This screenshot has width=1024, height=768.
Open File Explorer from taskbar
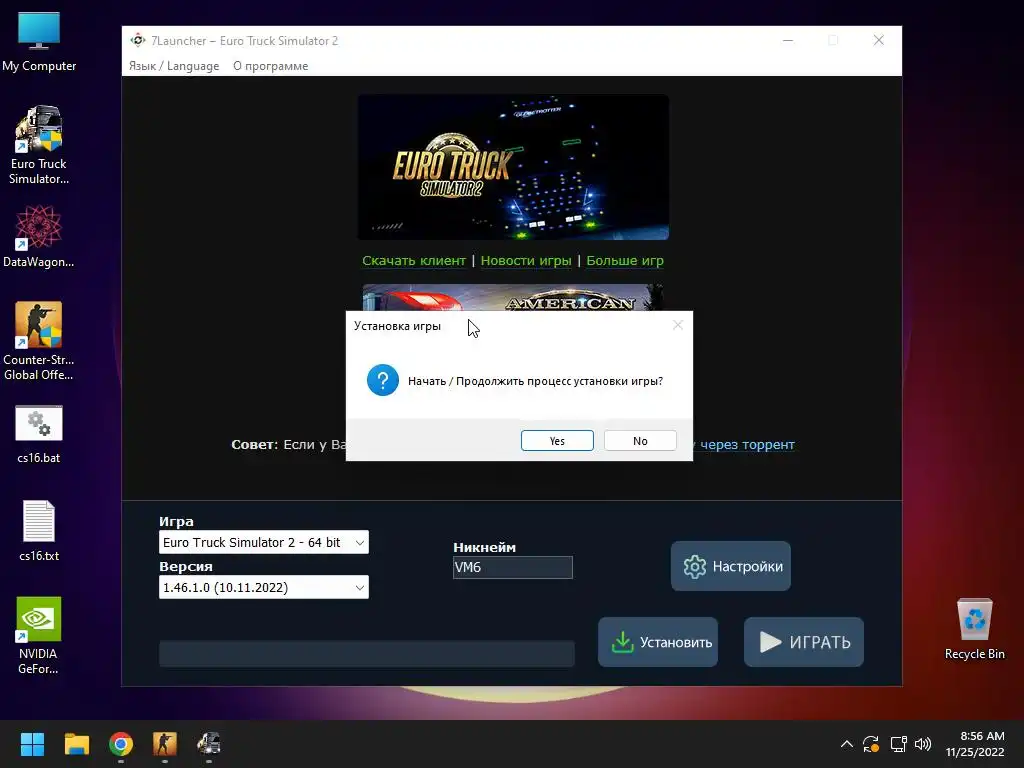(76, 744)
